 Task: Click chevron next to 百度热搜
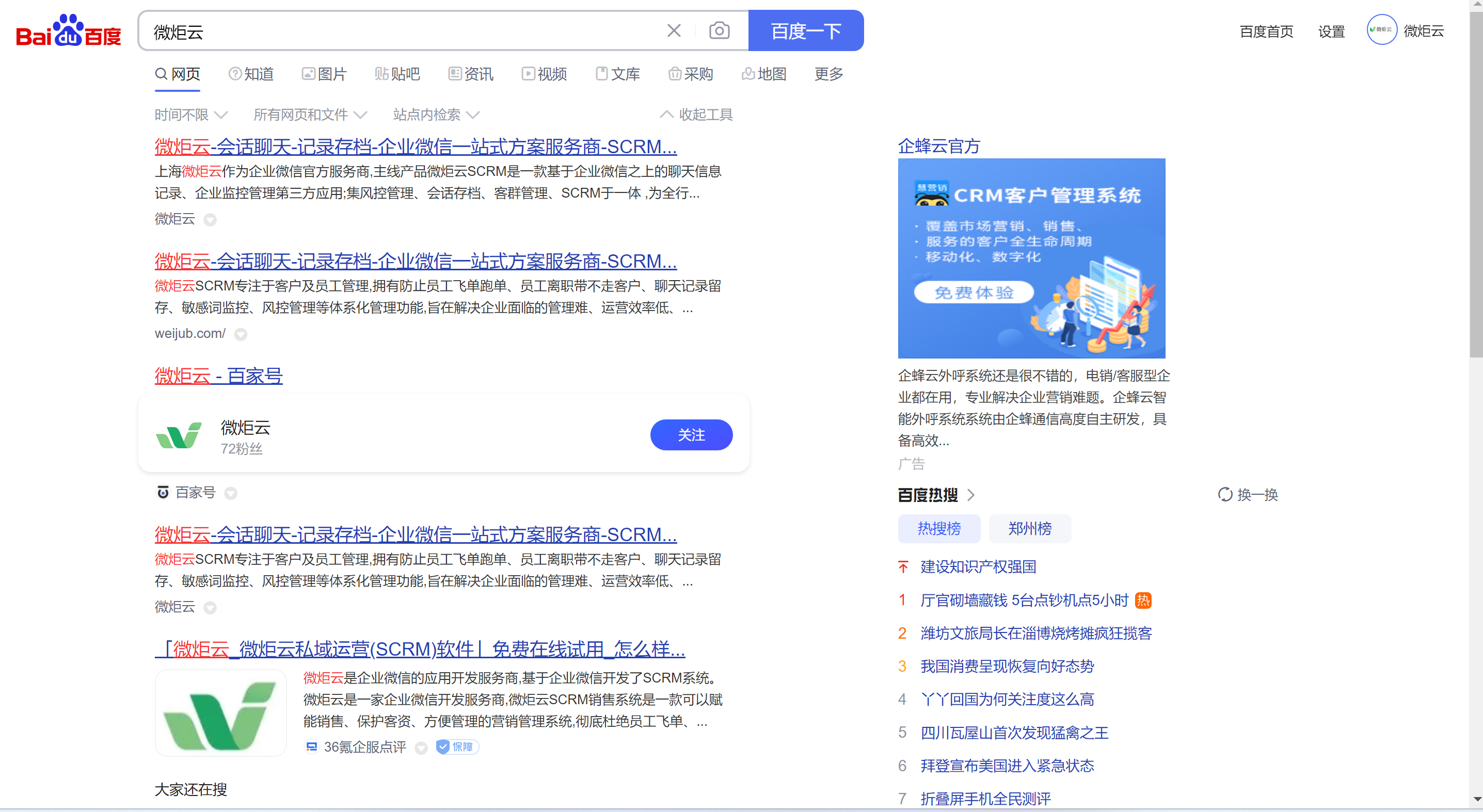[x=970, y=495]
